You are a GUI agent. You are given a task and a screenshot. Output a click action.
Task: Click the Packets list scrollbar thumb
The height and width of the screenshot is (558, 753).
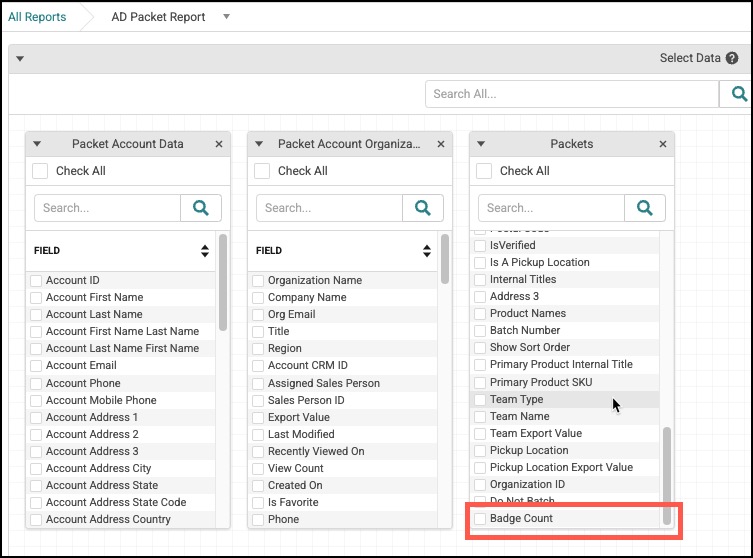[667, 475]
